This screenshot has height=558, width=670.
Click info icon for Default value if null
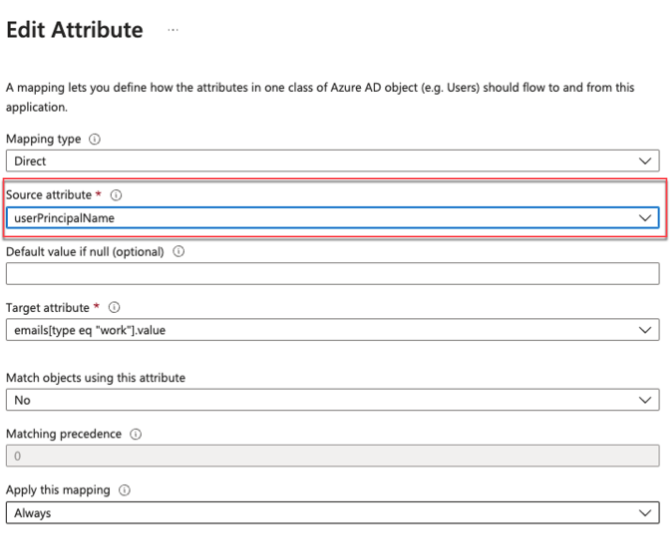(178, 252)
